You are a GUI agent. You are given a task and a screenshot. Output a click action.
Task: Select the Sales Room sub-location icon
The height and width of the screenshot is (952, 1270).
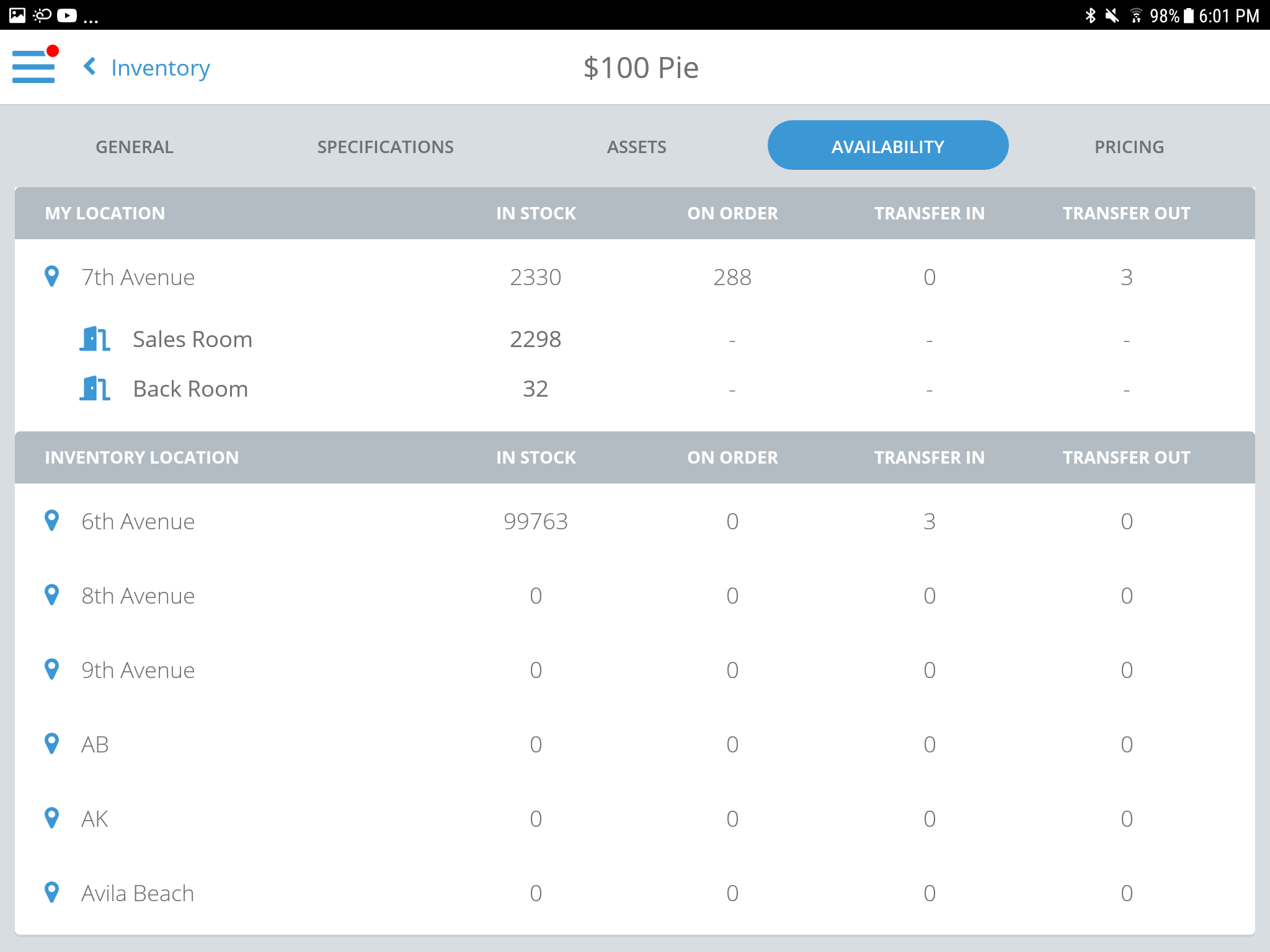(94, 339)
